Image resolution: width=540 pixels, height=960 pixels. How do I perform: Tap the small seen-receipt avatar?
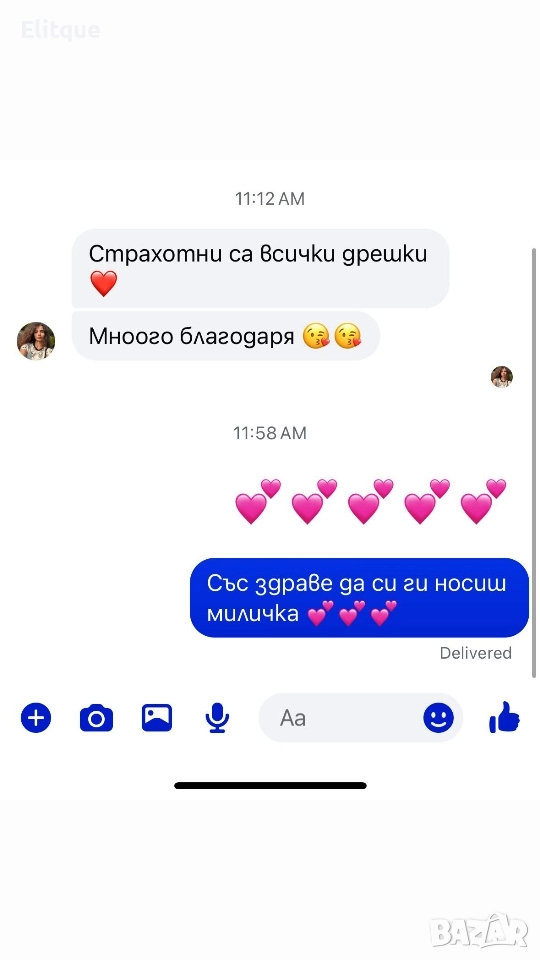502,377
